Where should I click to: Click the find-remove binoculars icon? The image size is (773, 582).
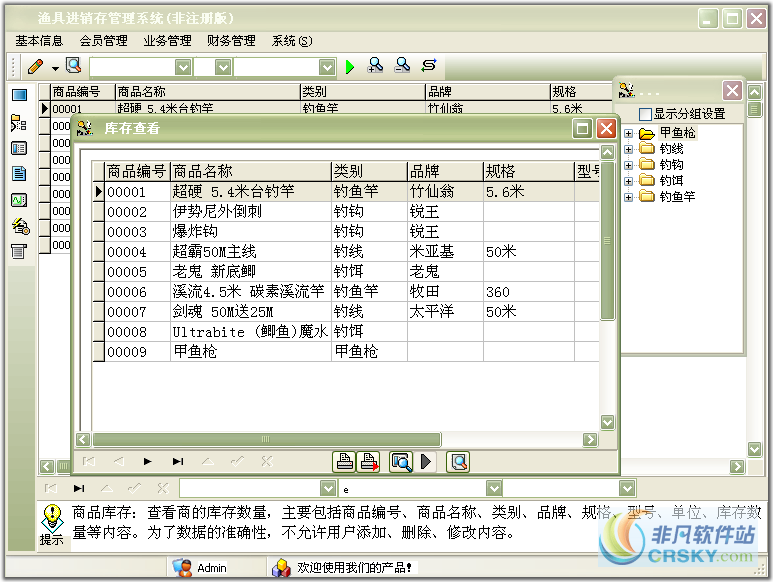[402, 66]
